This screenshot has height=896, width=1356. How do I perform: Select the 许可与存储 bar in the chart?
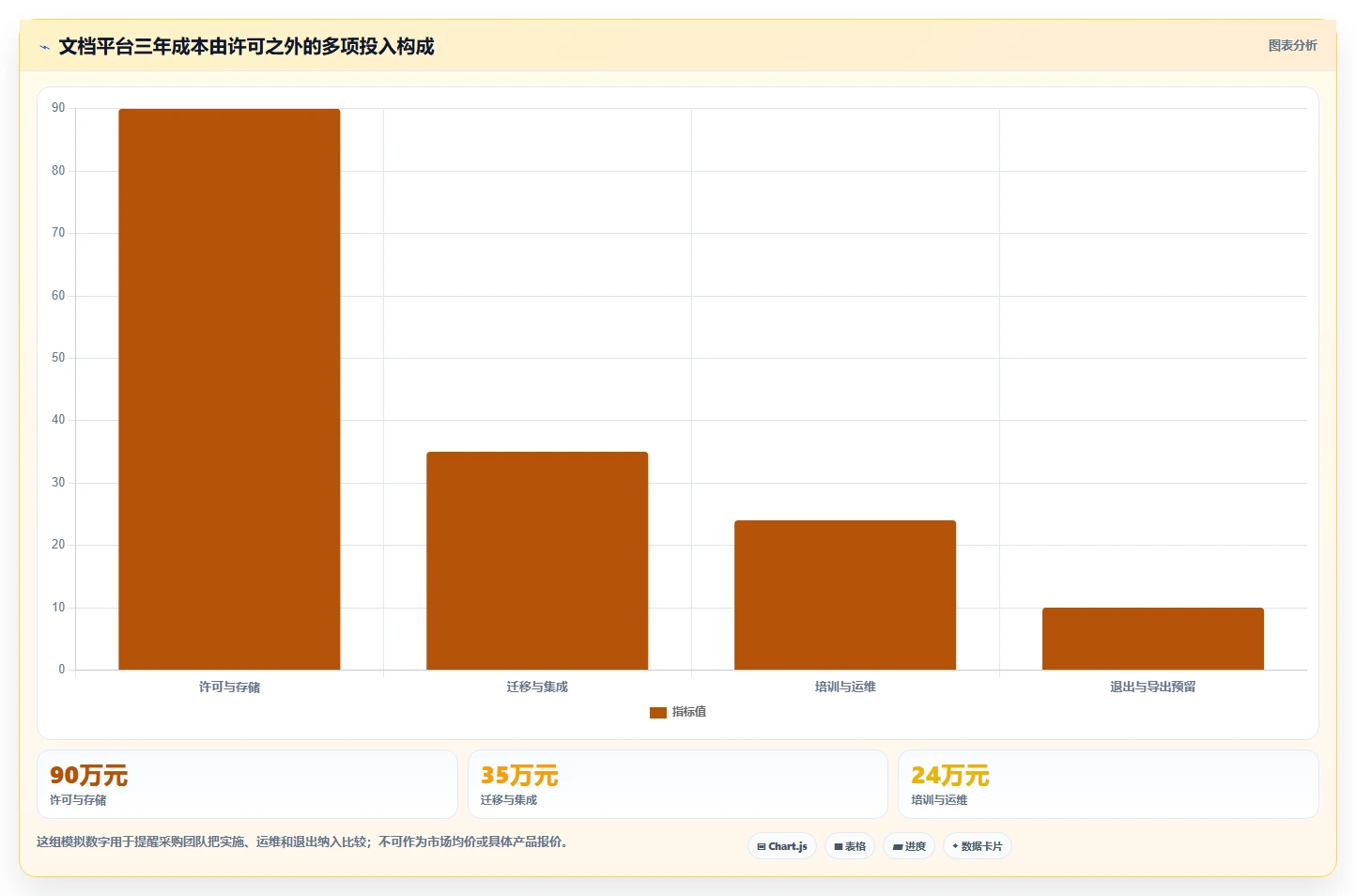[229, 389]
